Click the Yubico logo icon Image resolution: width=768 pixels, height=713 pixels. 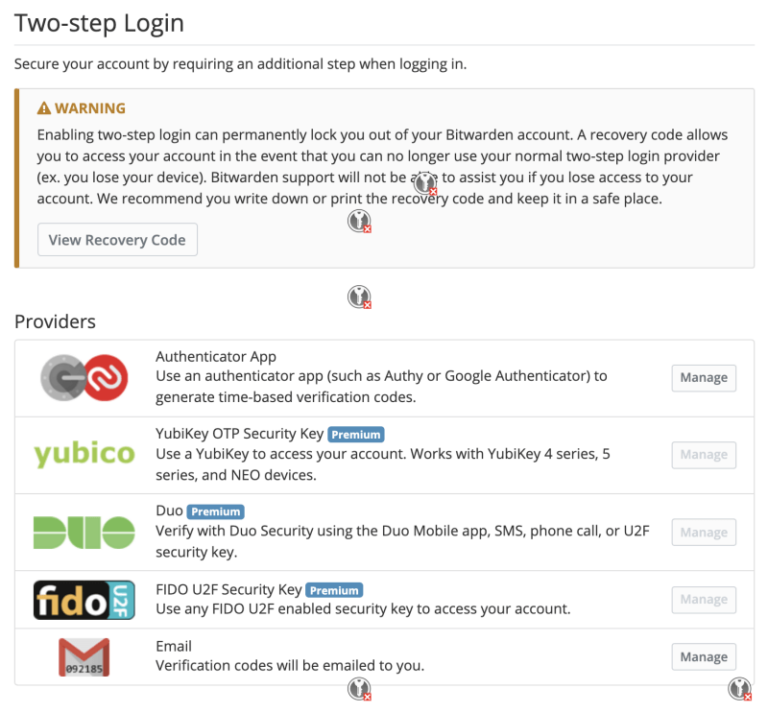(84, 455)
